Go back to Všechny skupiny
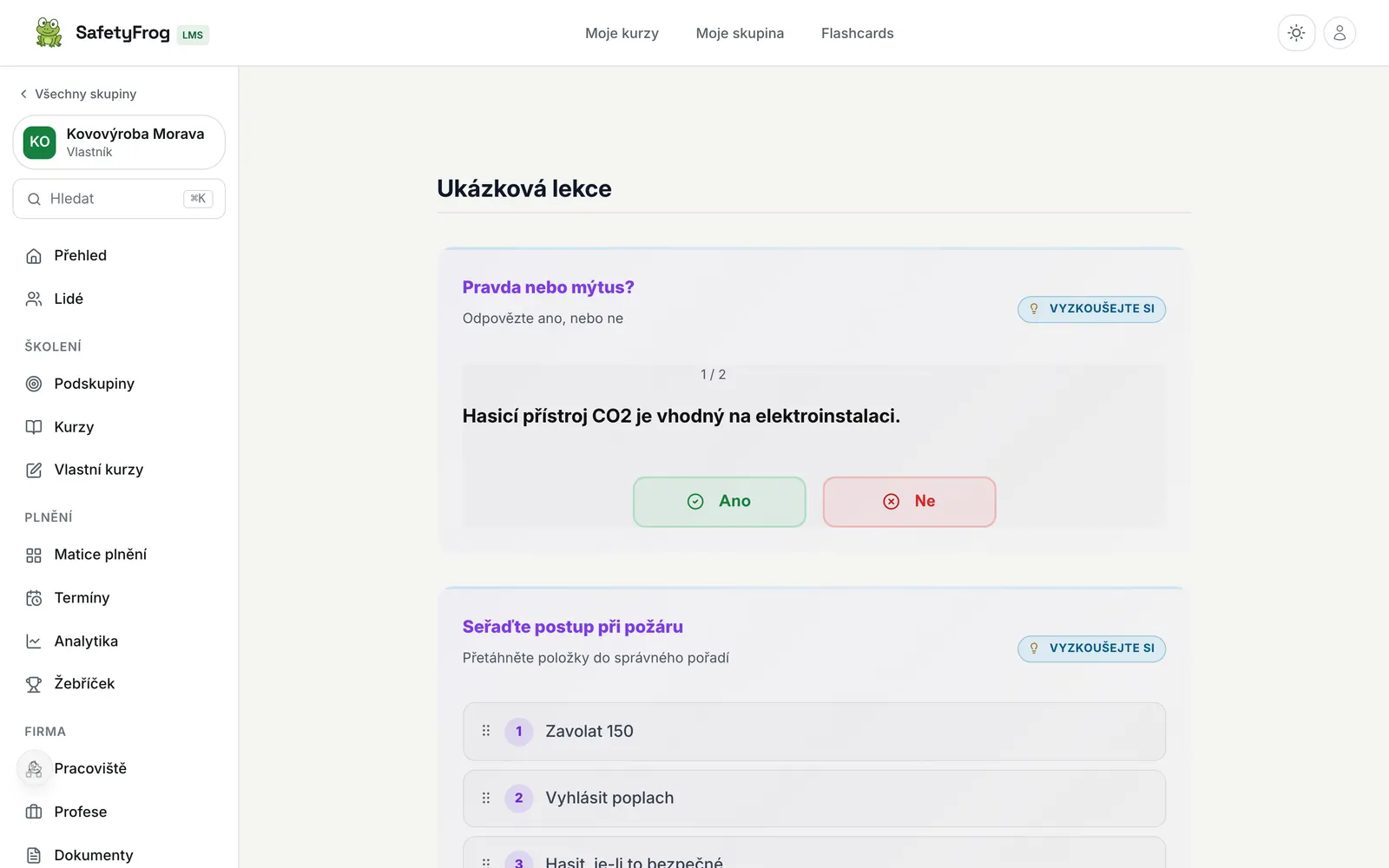The height and width of the screenshot is (868, 1389). click(78, 94)
